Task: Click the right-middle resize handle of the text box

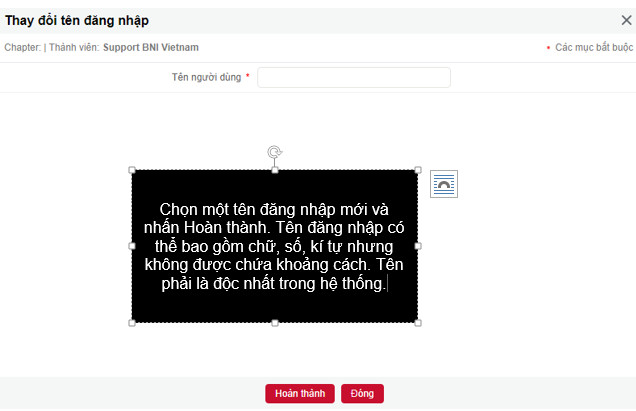Action: pos(418,246)
